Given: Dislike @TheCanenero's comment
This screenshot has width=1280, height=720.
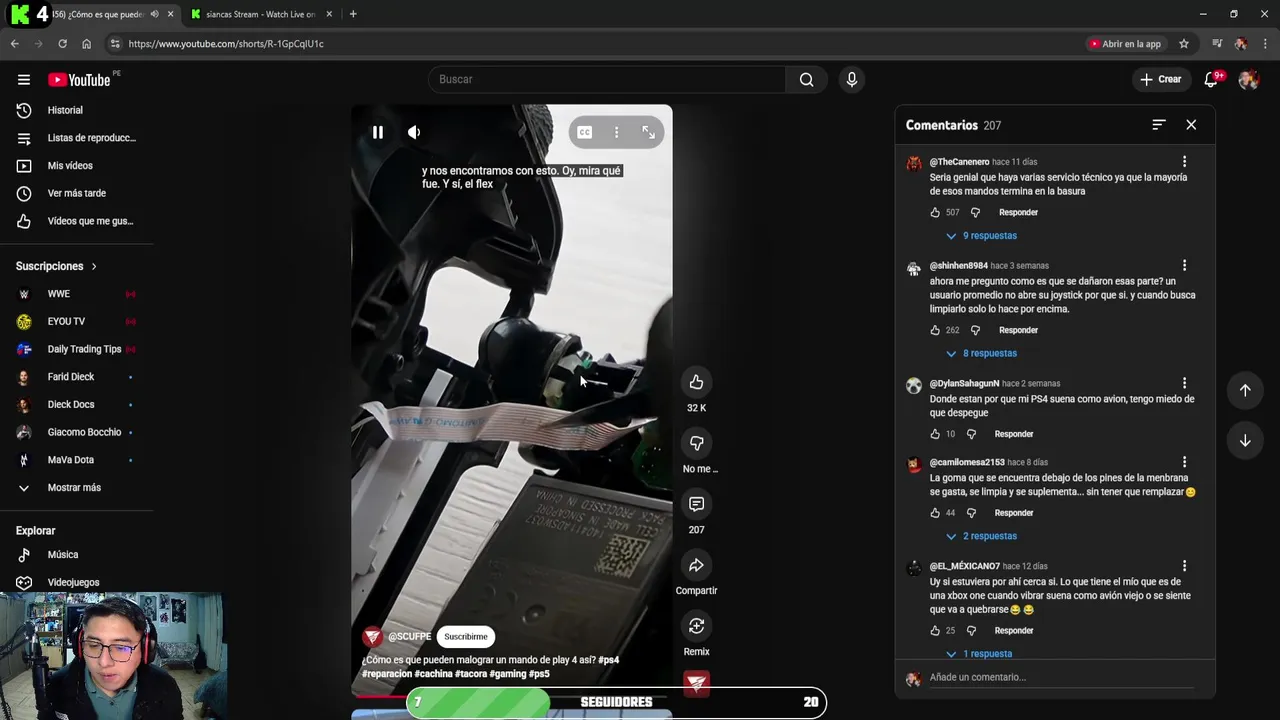Looking at the screenshot, I should tap(975, 212).
